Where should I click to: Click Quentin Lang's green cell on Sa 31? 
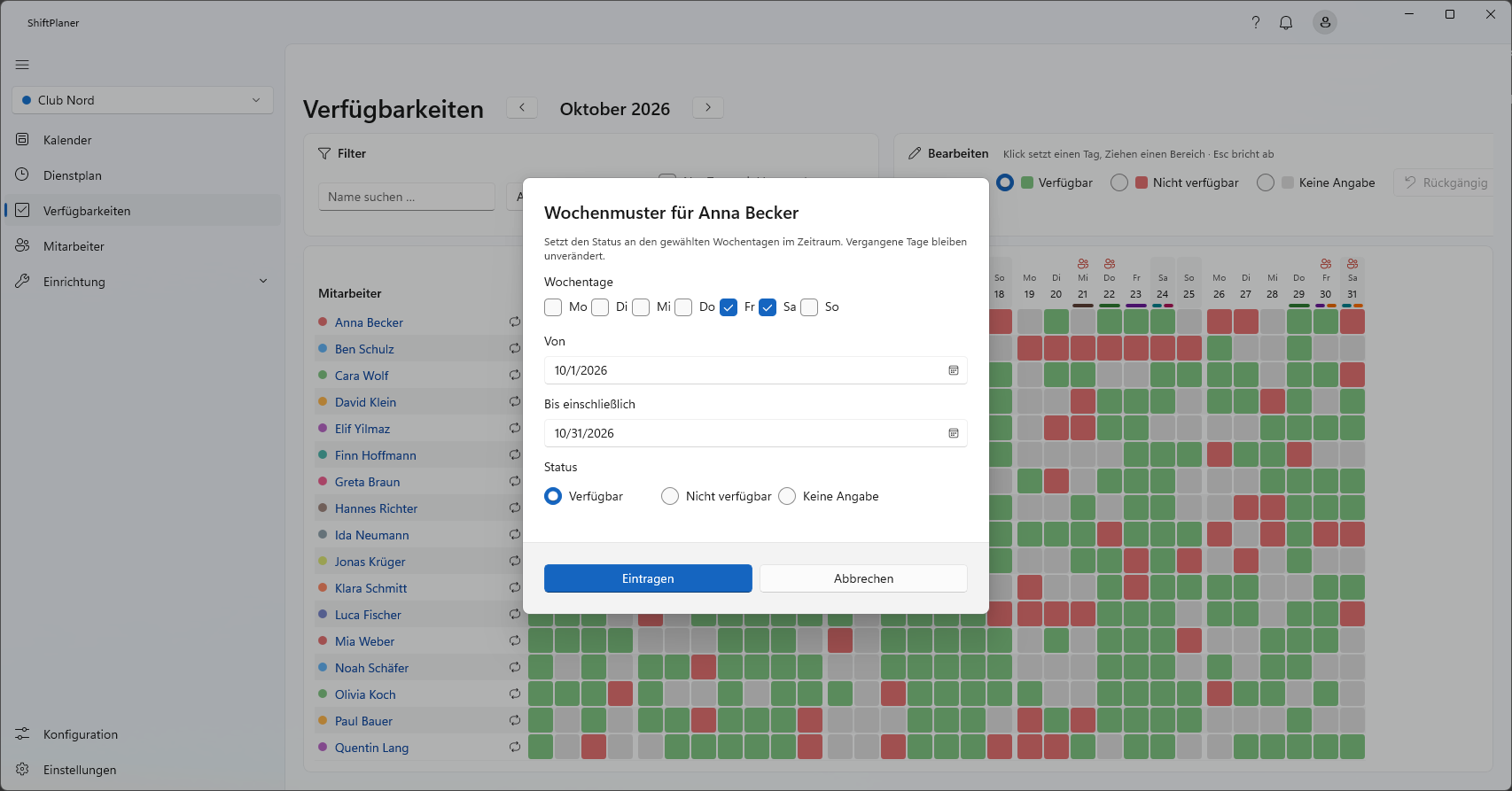1352,747
